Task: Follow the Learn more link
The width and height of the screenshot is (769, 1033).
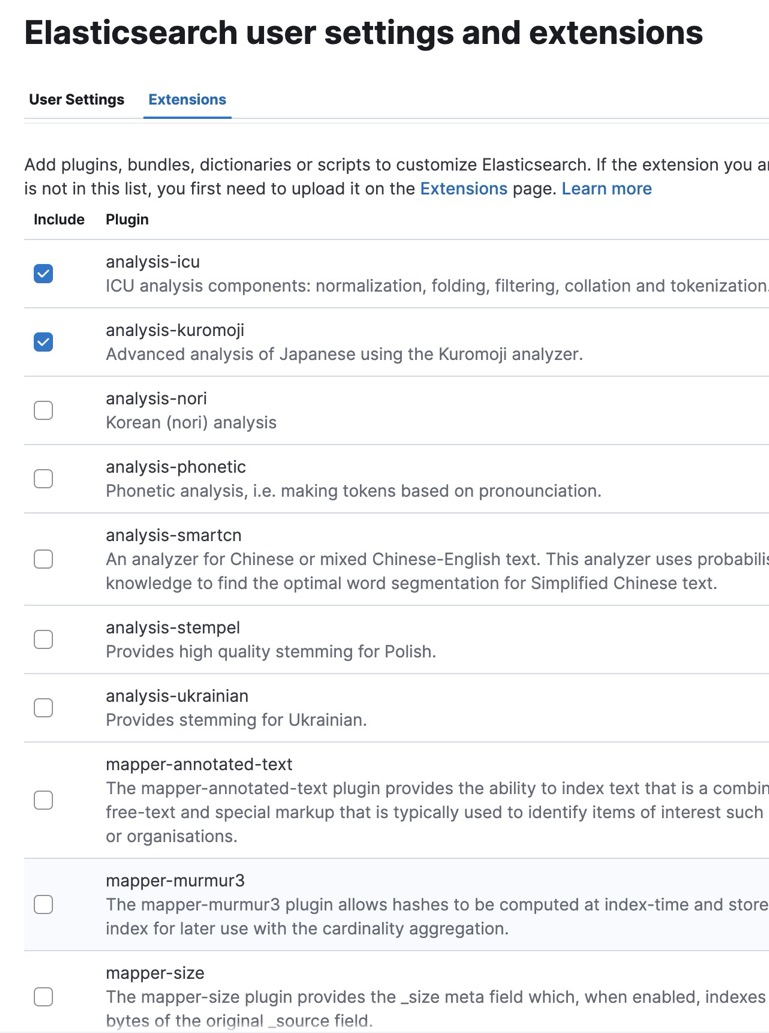Action: [606, 189]
